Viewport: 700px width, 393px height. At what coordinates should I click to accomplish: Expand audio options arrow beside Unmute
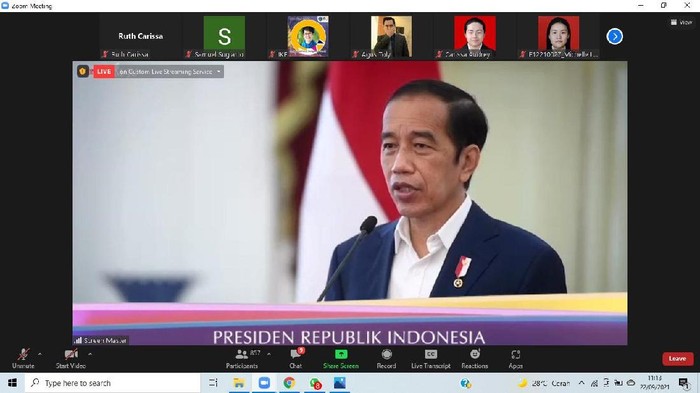(x=40, y=354)
